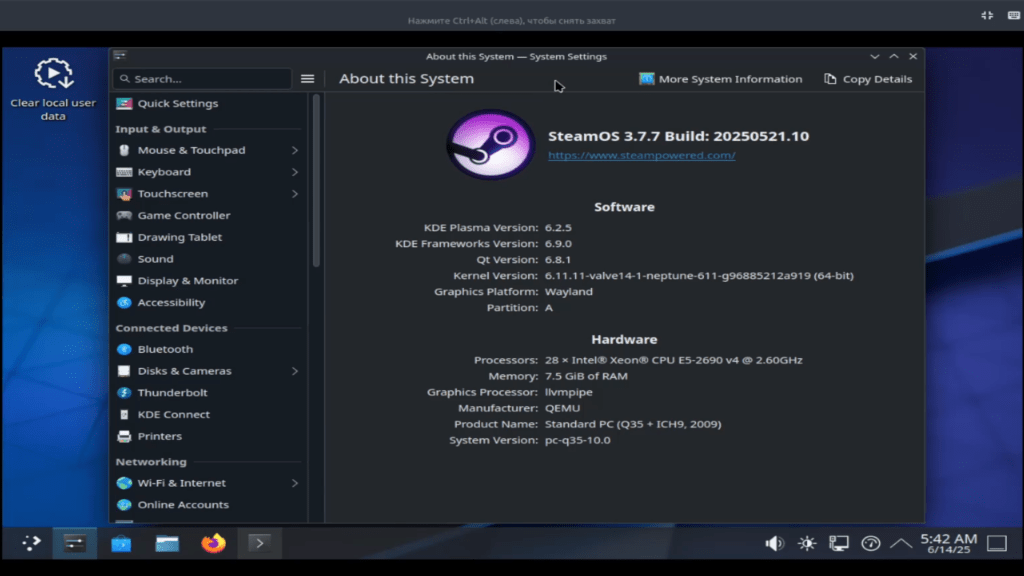1024x576 pixels.
Task: Launch Firefox from the taskbar
Action: (x=213, y=543)
